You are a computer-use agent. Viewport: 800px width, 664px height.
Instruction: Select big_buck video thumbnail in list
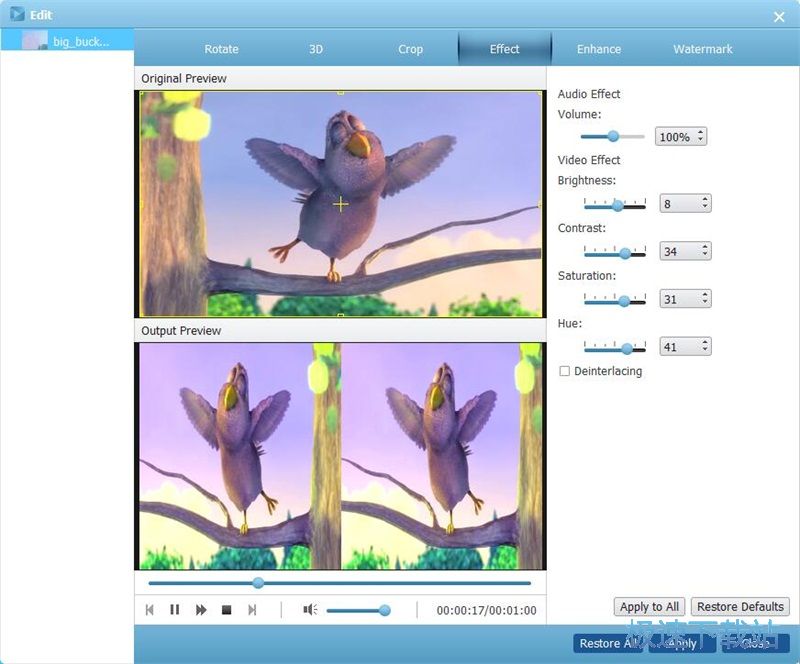[35, 41]
